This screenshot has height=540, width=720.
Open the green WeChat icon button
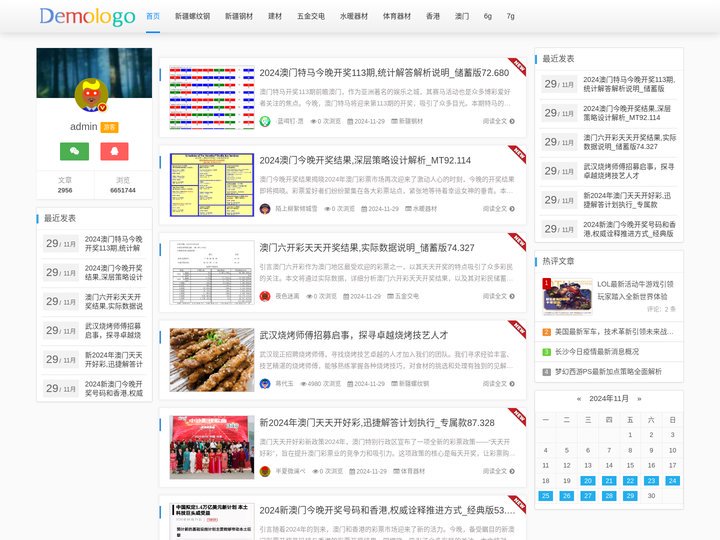(74, 151)
